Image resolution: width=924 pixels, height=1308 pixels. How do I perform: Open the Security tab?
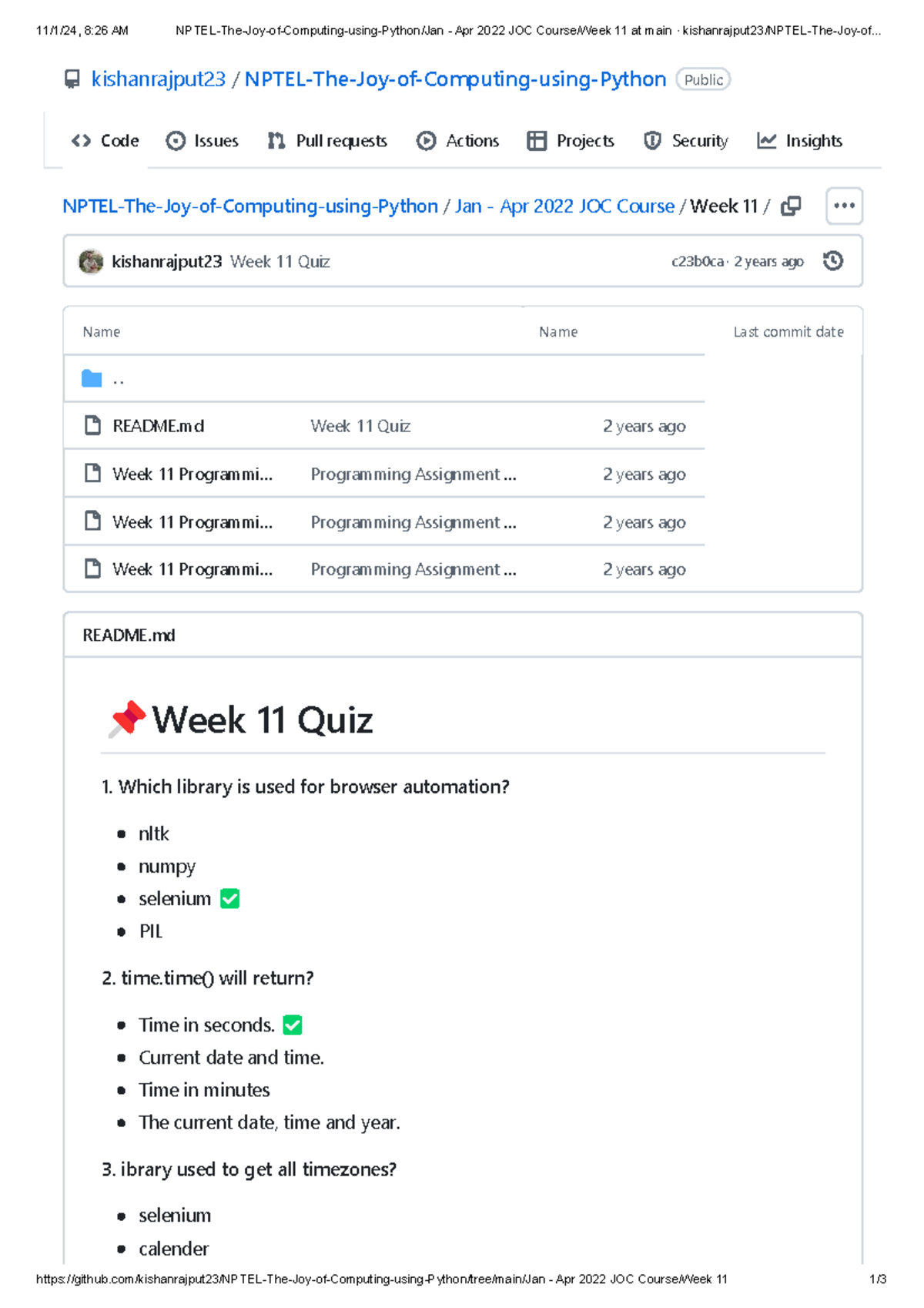click(686, 141)
